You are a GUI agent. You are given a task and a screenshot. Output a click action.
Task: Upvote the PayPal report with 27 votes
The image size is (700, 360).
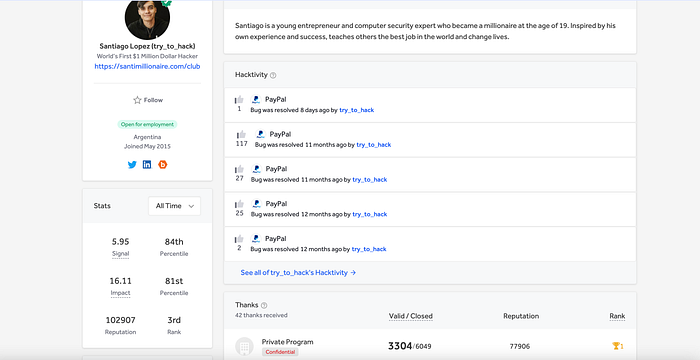[239, 169]
